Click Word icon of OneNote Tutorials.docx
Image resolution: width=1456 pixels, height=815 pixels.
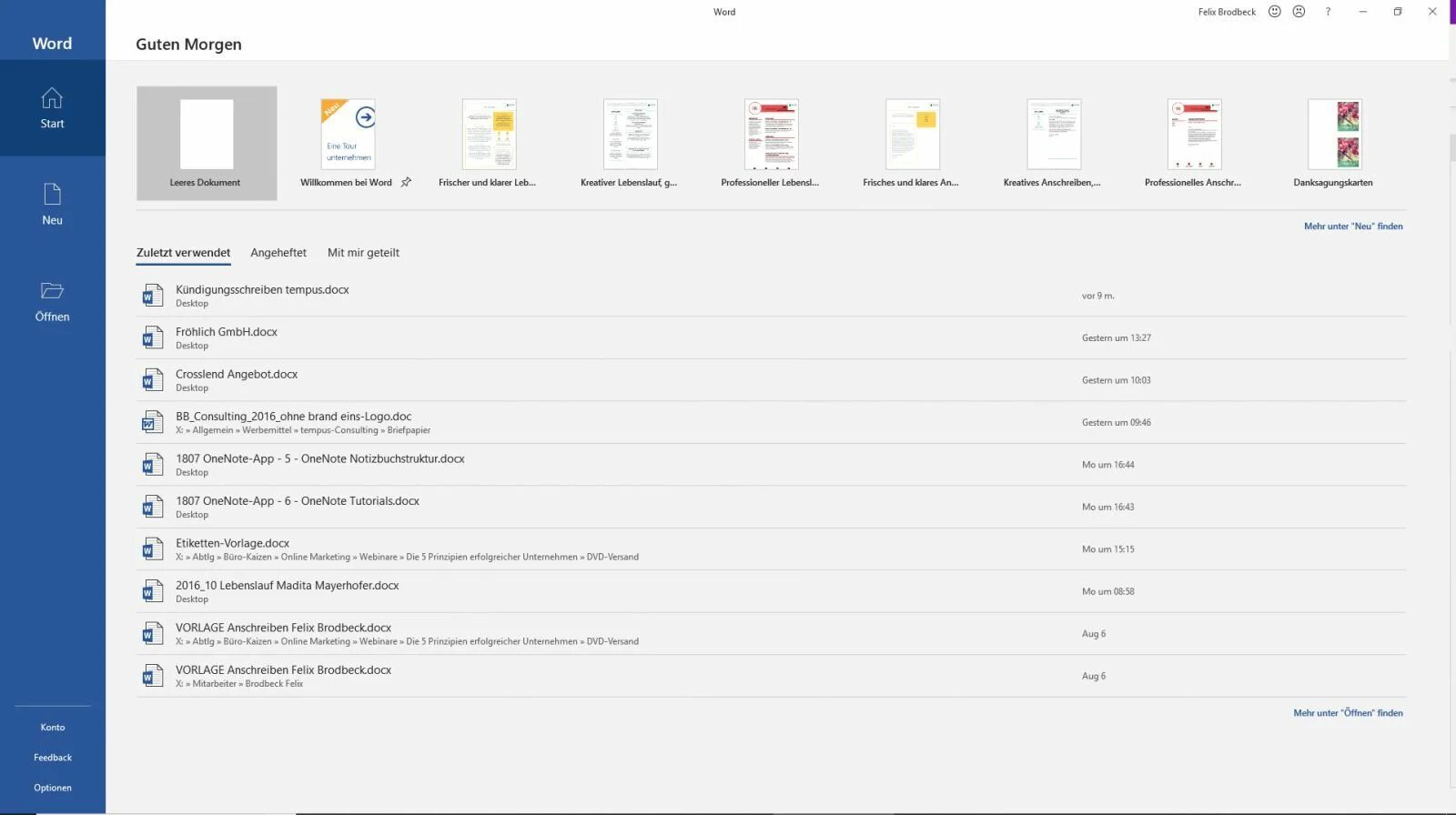[152, 507]
